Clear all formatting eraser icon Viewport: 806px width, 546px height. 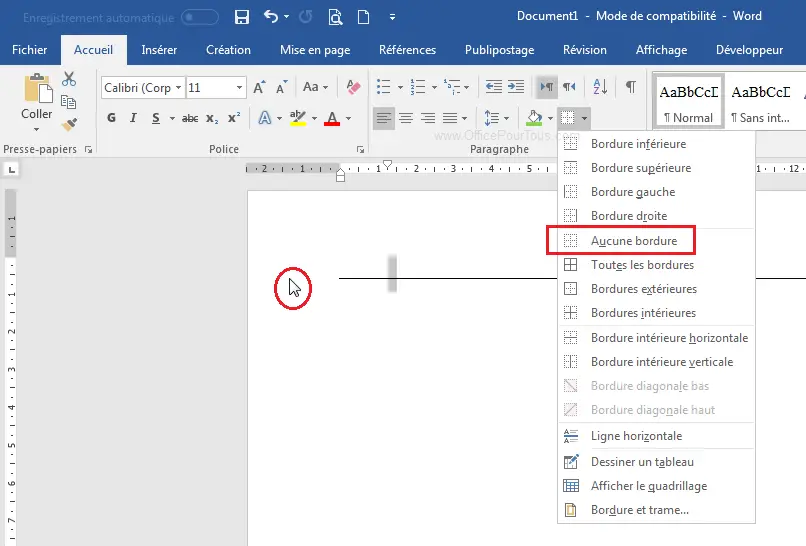353,87
